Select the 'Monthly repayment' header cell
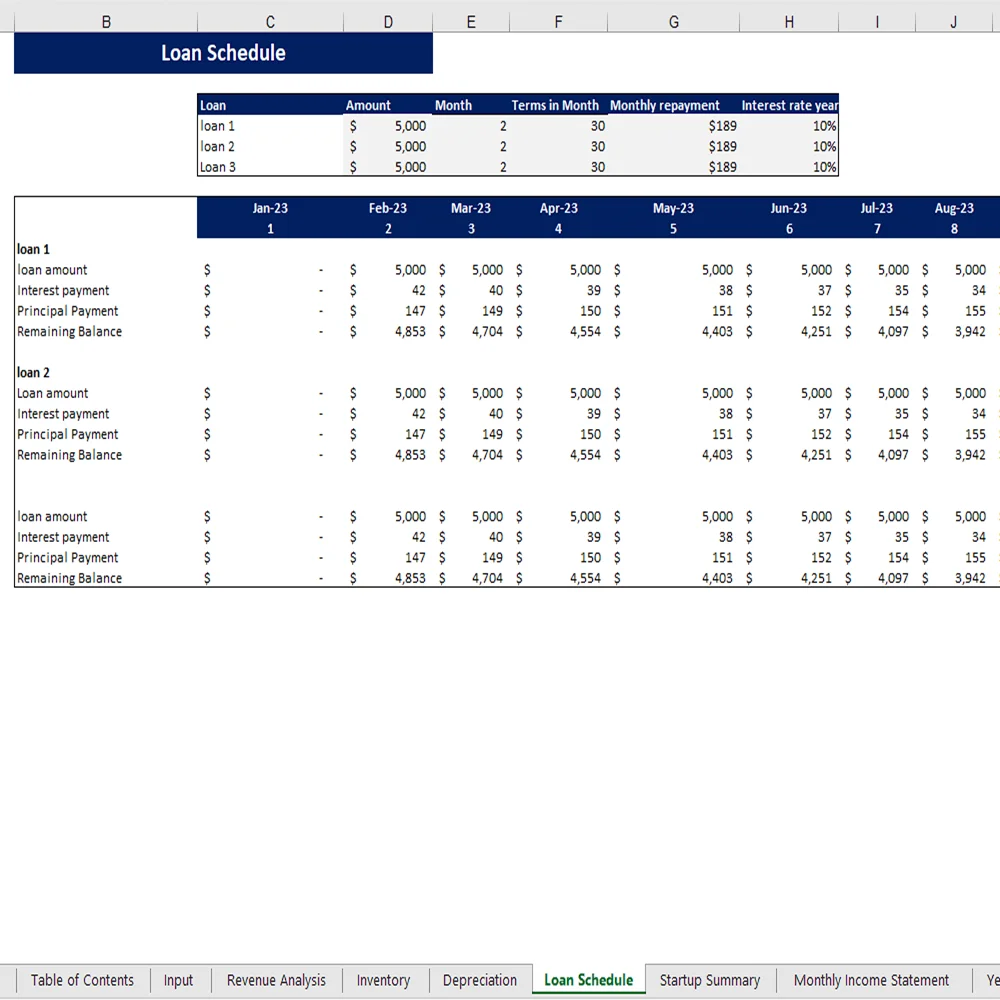 (673, 105)
